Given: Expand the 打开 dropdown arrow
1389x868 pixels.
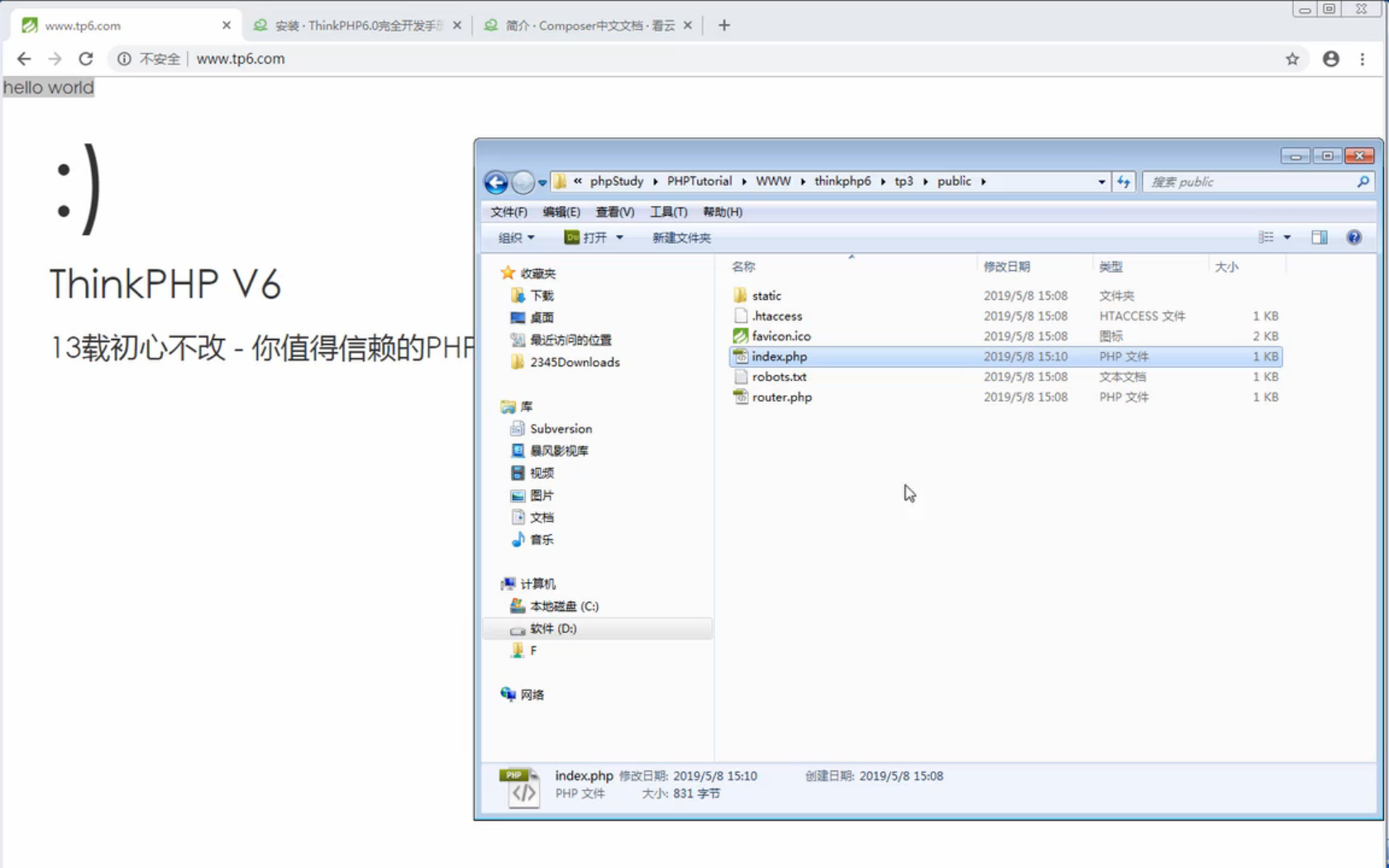Looking at the screenshot, I should (619, 237).
